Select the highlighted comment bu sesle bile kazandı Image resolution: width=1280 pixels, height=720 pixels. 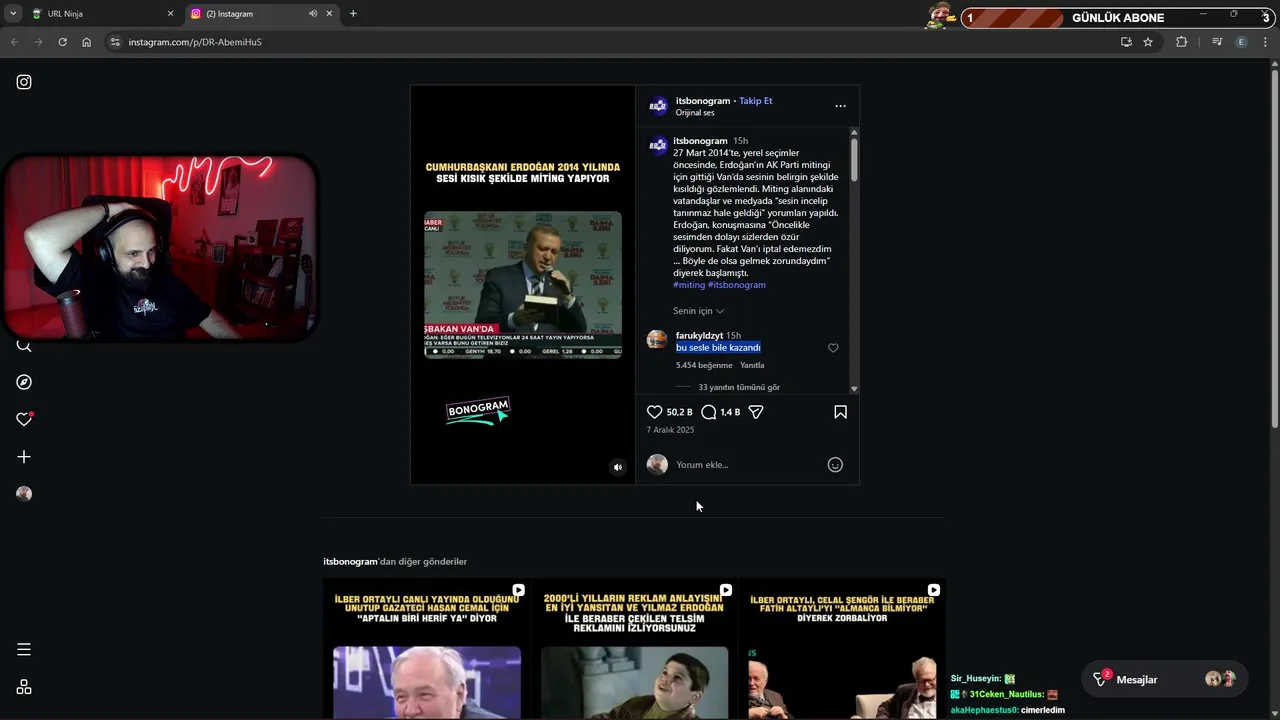718,348
